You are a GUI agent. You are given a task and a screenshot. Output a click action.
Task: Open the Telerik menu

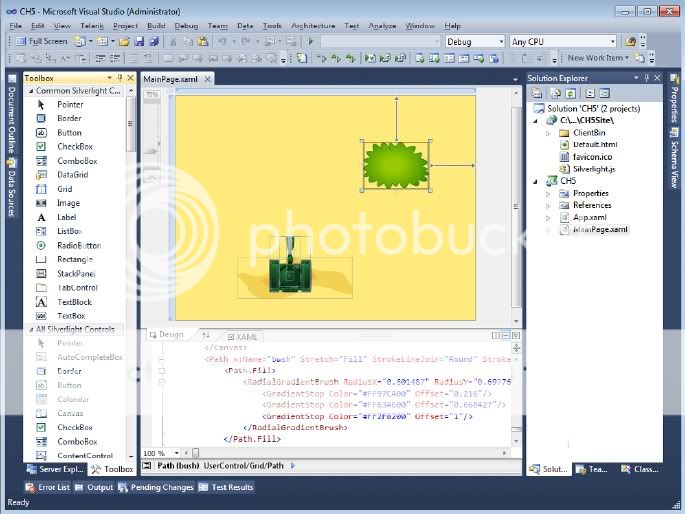tap(92, 26)
